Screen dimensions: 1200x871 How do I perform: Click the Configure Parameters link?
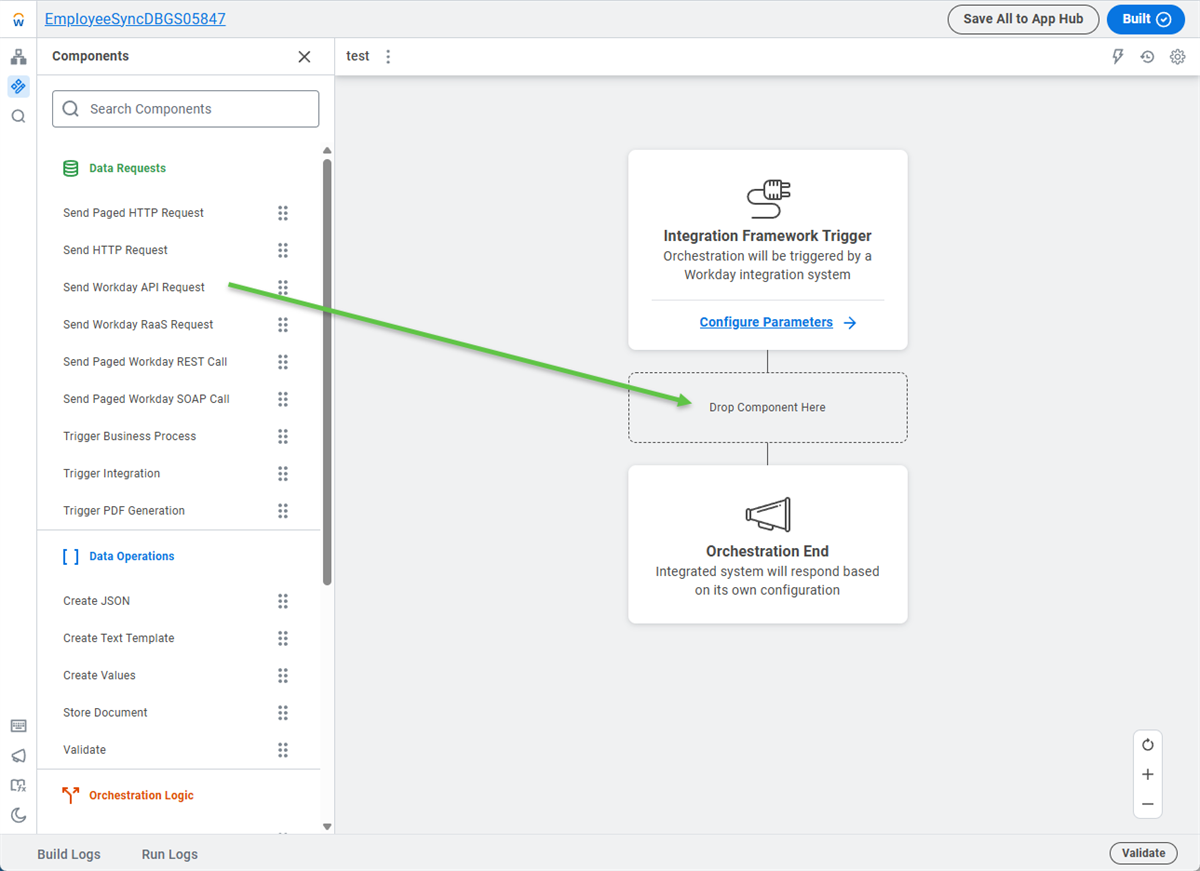pos(778,323)
